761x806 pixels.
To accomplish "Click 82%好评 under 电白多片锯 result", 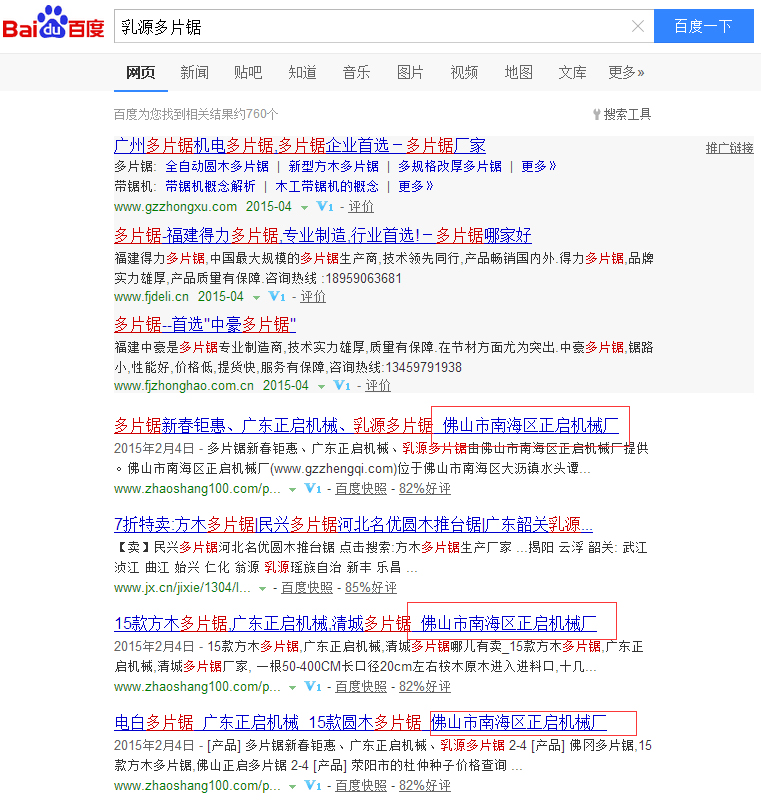I will point(425,786).
